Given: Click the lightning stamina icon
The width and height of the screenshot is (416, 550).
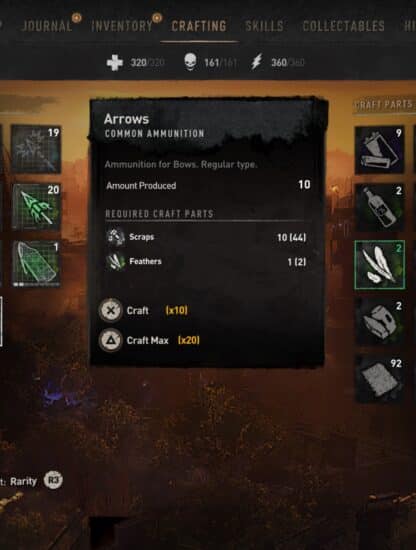Looking at the screenshot, I should point(256,62).
